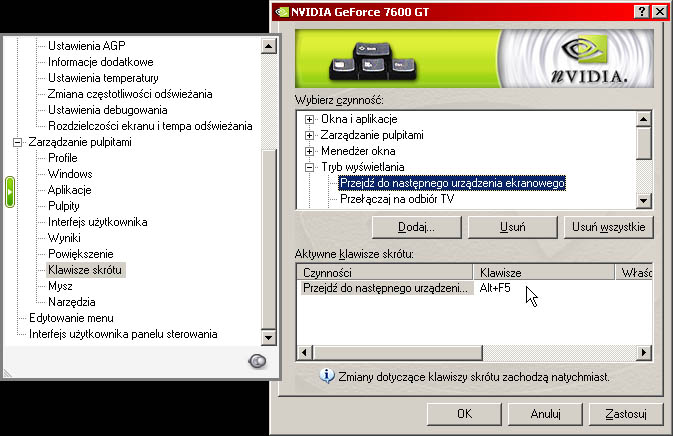Expand the Menedżer okna node
The image size is (673, 436).
point(309,151)
